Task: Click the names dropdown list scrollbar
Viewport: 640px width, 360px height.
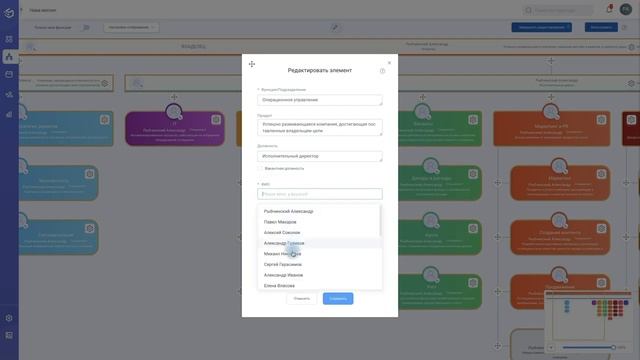Action: [x=380, y=221]
